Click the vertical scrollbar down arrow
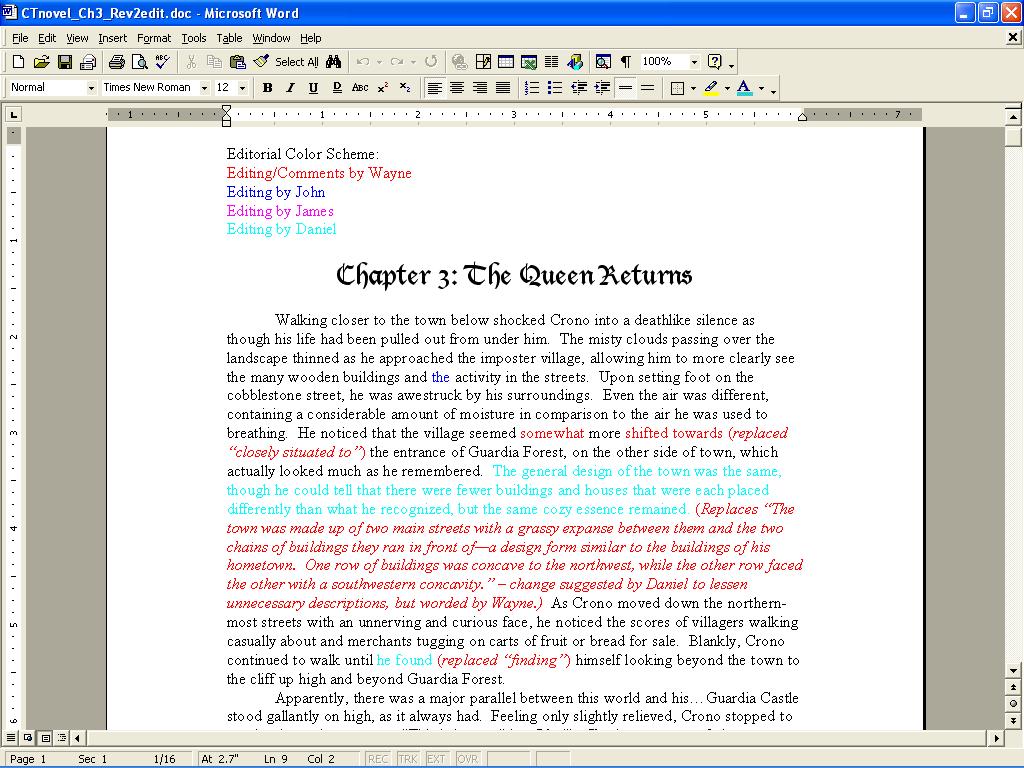 pos(1013,671)
